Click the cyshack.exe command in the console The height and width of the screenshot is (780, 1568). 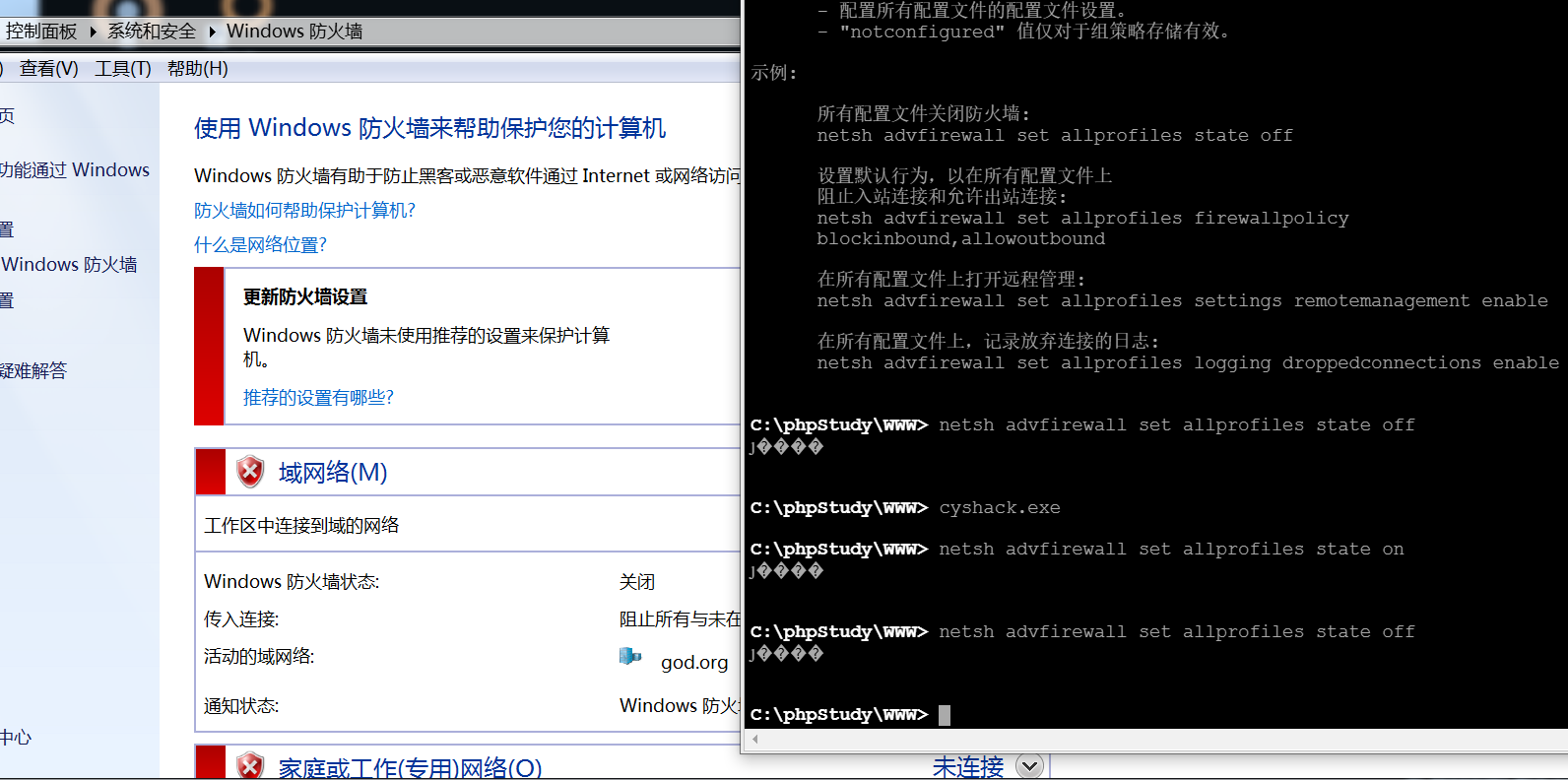pyautogui.click(x=1000, y=508)
